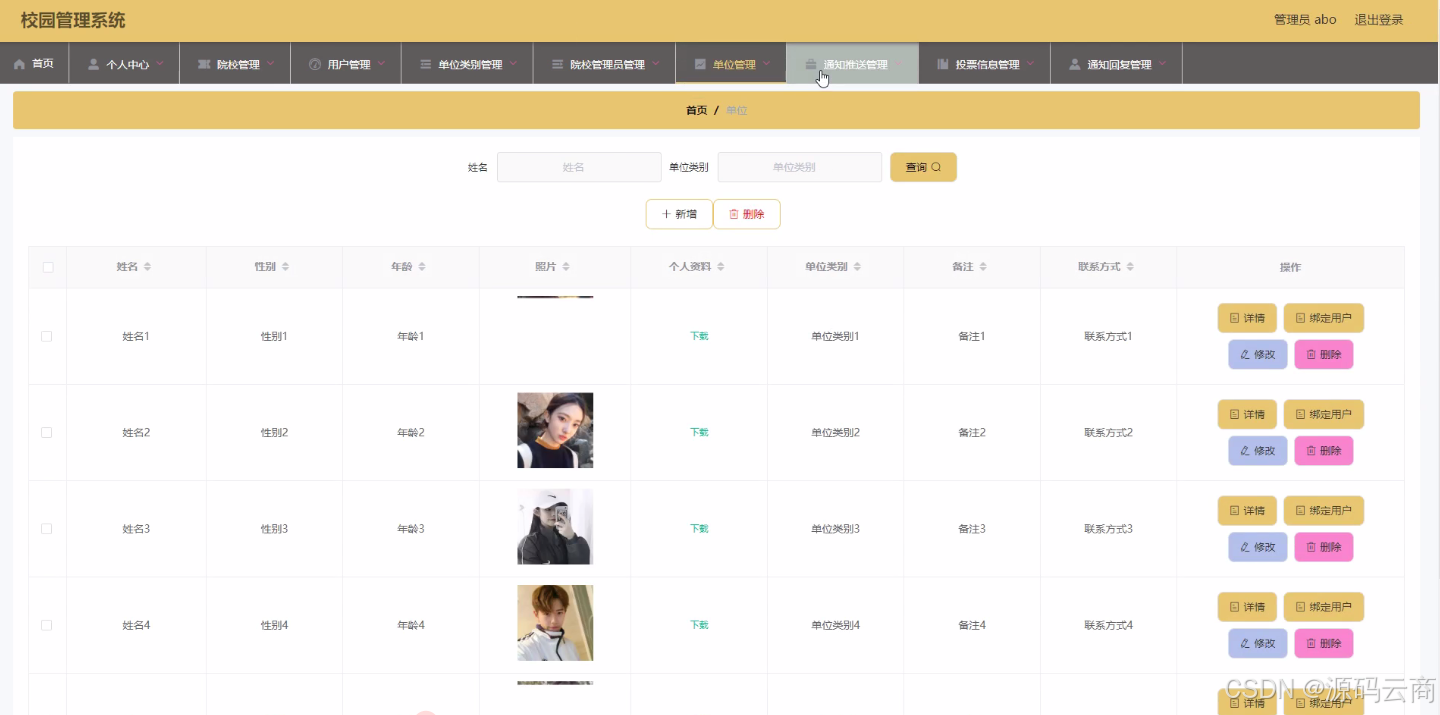Click the person icon of 个人中心
1440x715 pixels.
pos(94,64)
